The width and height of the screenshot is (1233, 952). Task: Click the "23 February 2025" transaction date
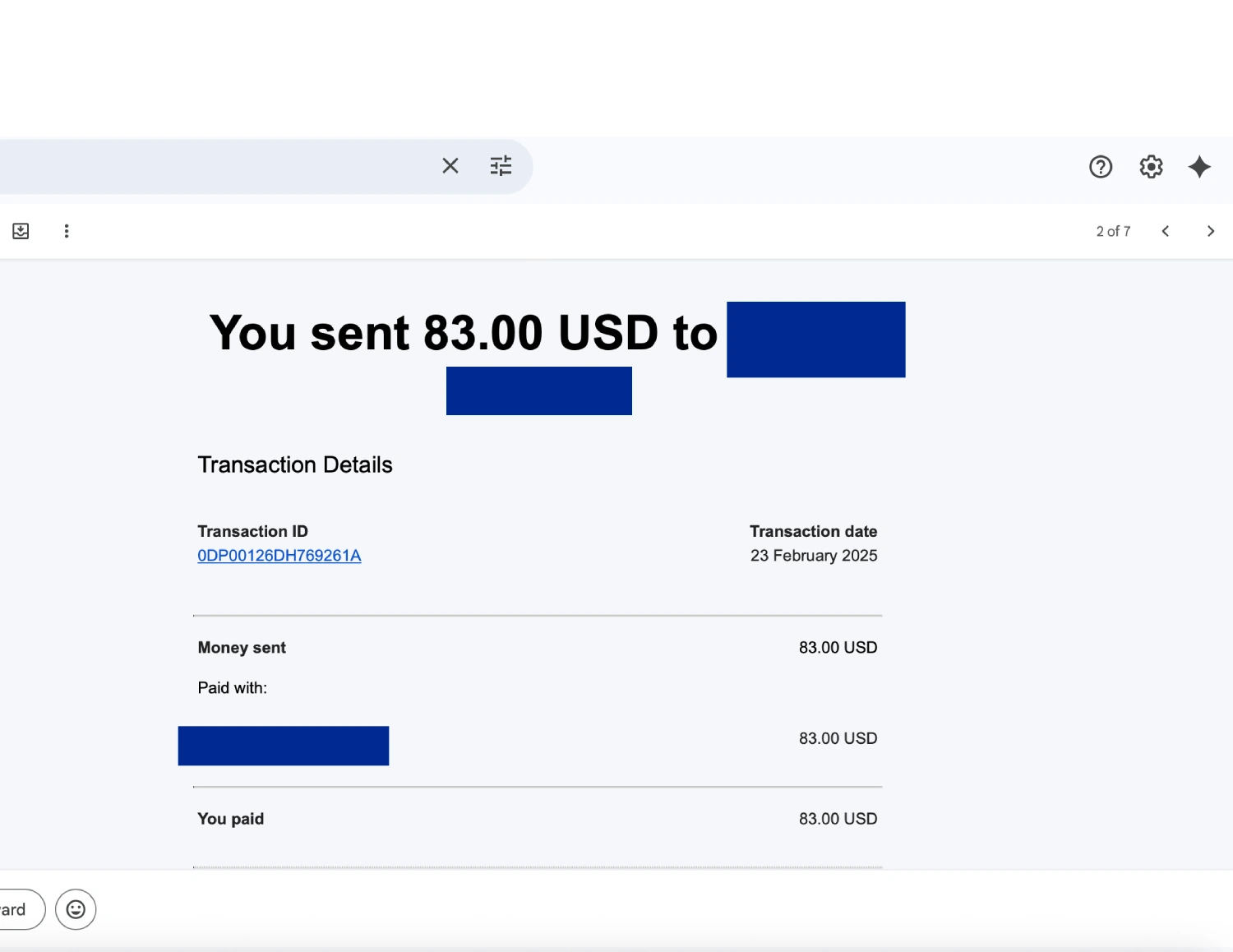click(x=813, y=556)
